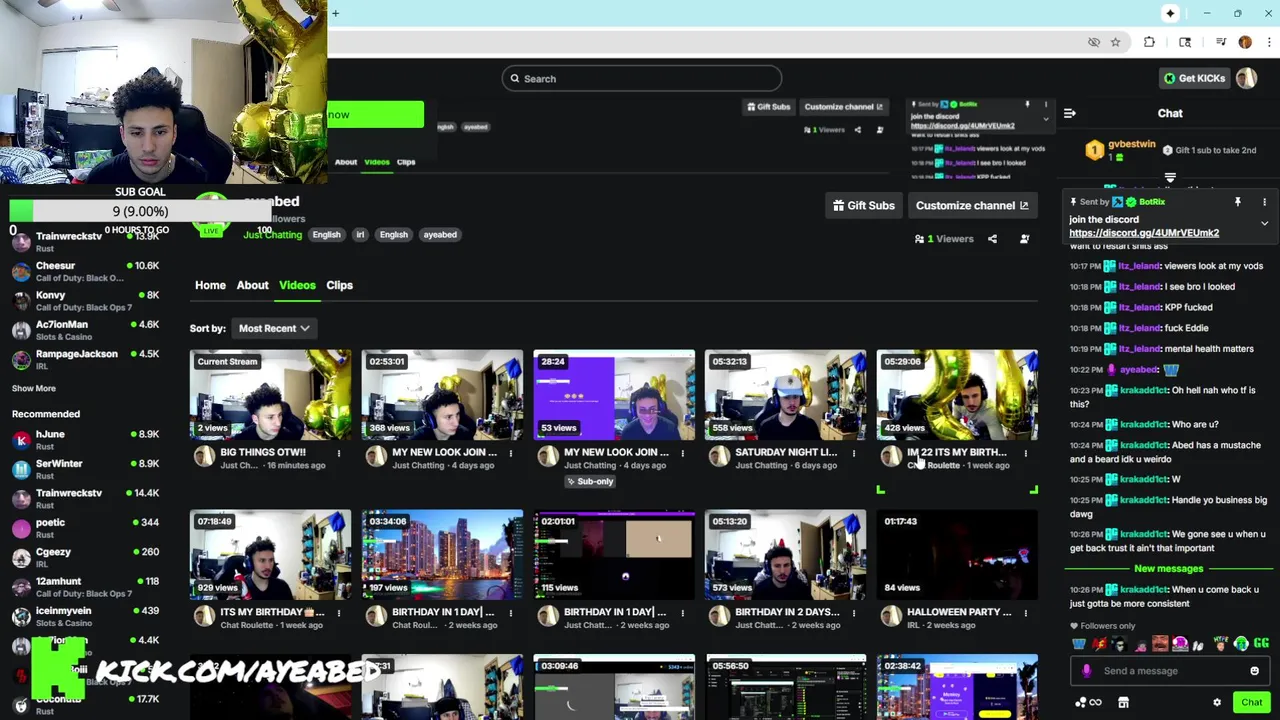Expand Show more followed channels
Viewport: 1280px width, 720px height.
point(34,388)
